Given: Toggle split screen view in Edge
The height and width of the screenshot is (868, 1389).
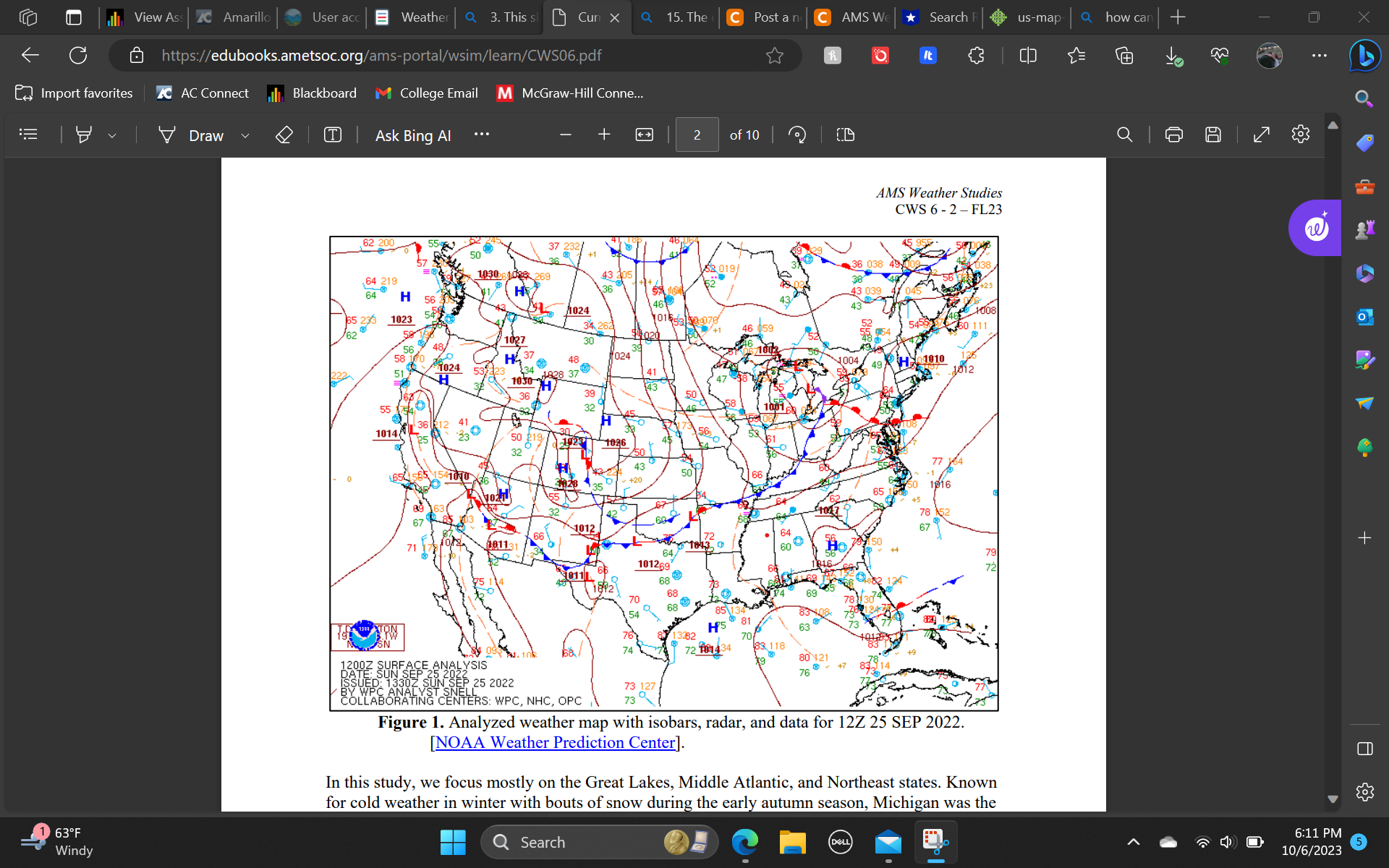Looking at the screenshot, I should [1027, 55].
